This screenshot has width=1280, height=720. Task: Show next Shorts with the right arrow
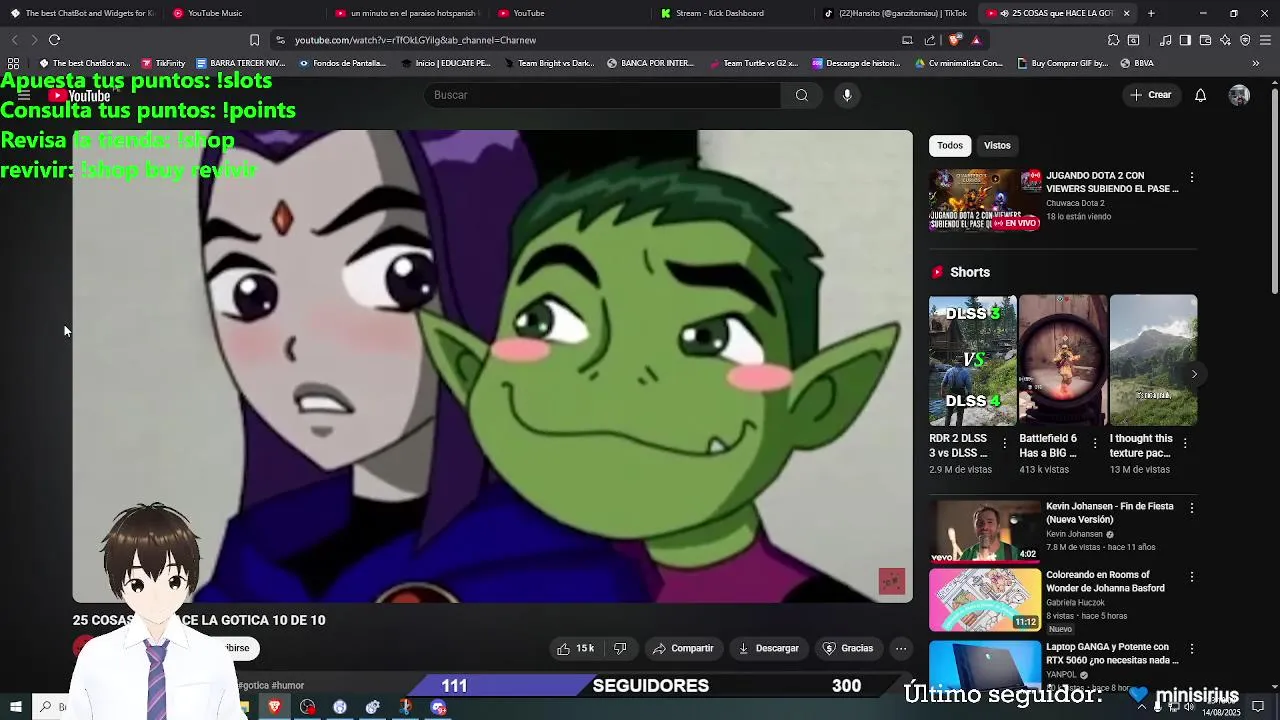(x=1194, y=374)
